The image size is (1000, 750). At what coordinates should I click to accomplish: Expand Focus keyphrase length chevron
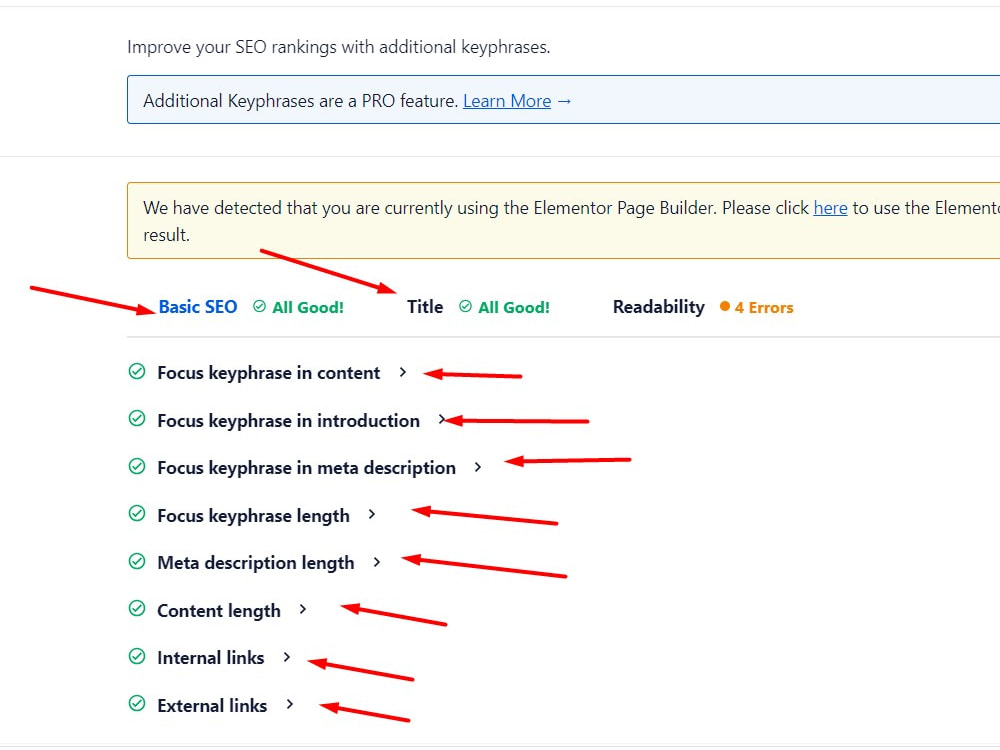coord(372,515)
